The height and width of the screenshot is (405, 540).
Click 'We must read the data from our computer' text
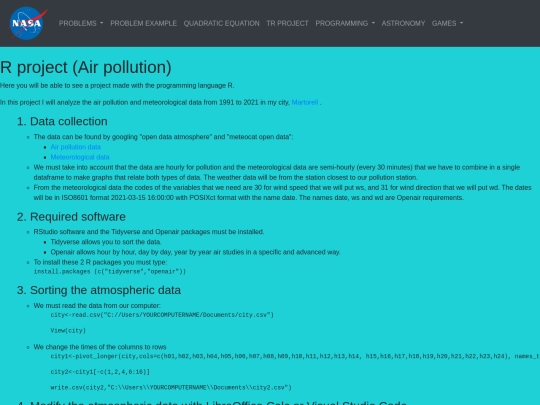pos(97,305)
